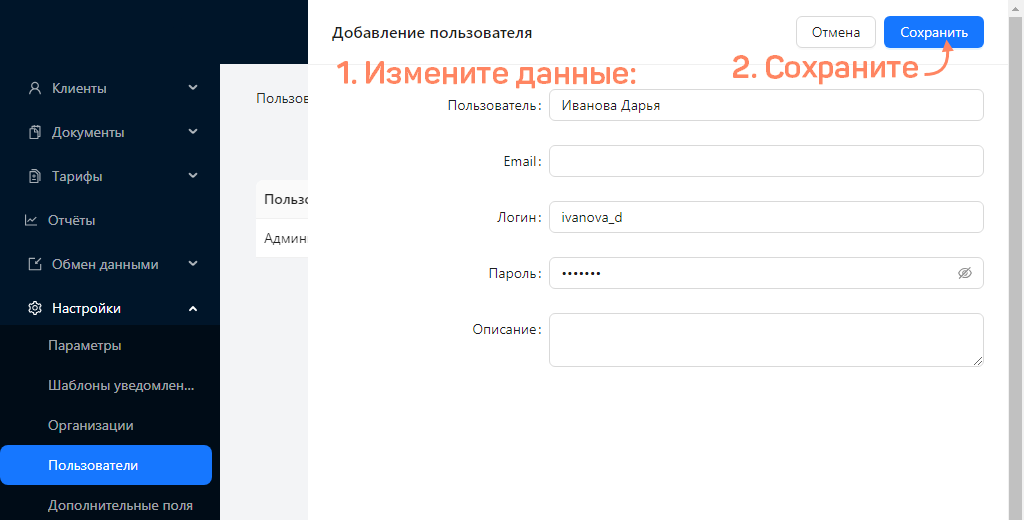1024x520 pixels.
Task: Click the Логин: field label
Action: 519,218
